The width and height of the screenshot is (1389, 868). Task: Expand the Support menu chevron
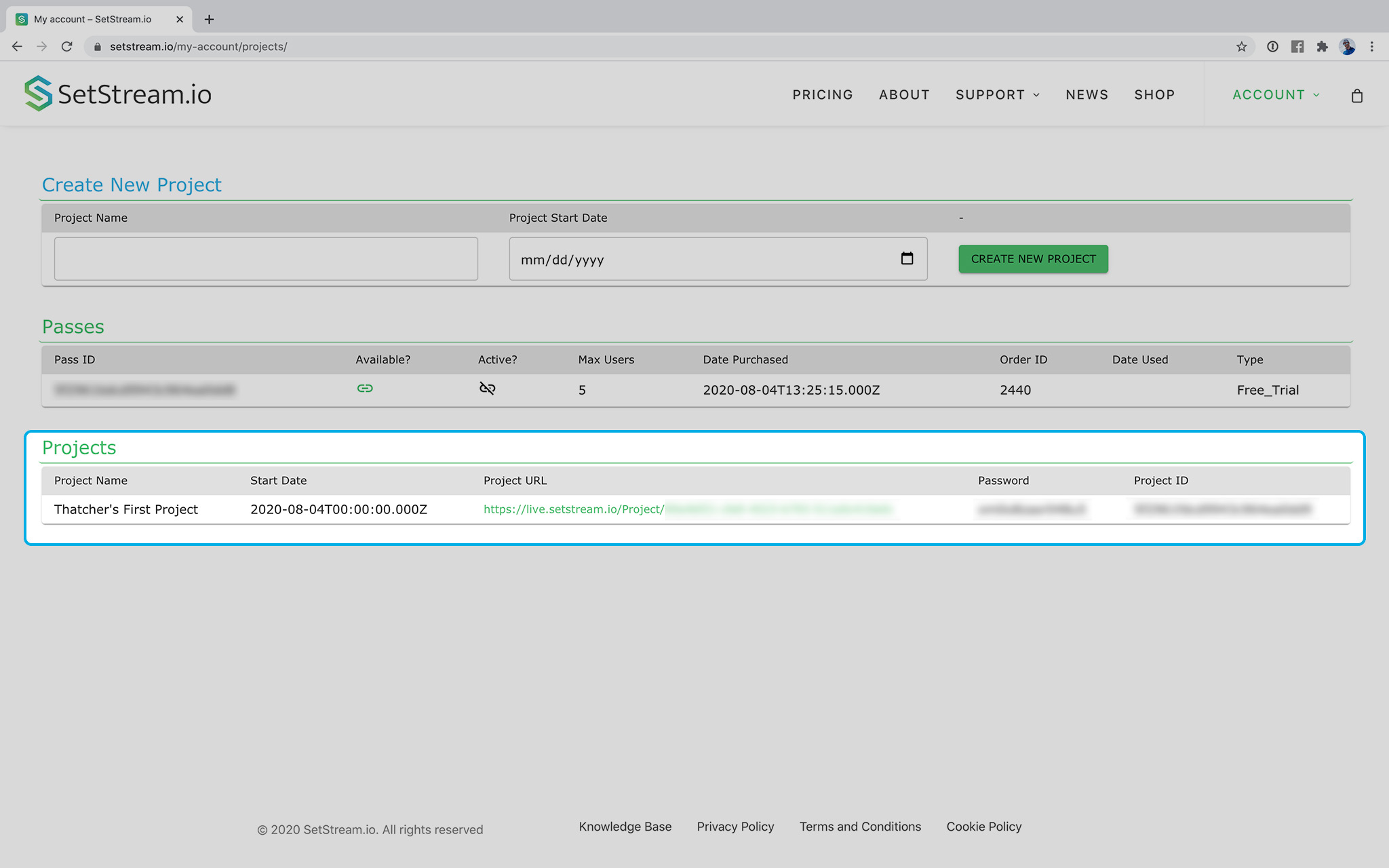click(1036, 96)
